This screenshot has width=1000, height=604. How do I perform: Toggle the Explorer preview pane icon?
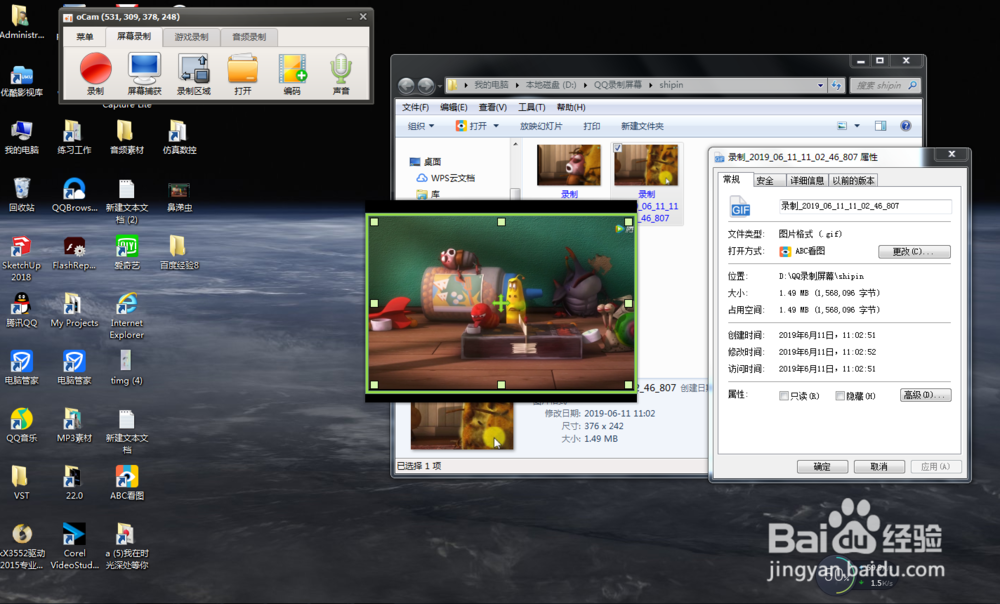click(x=880, y=126)
